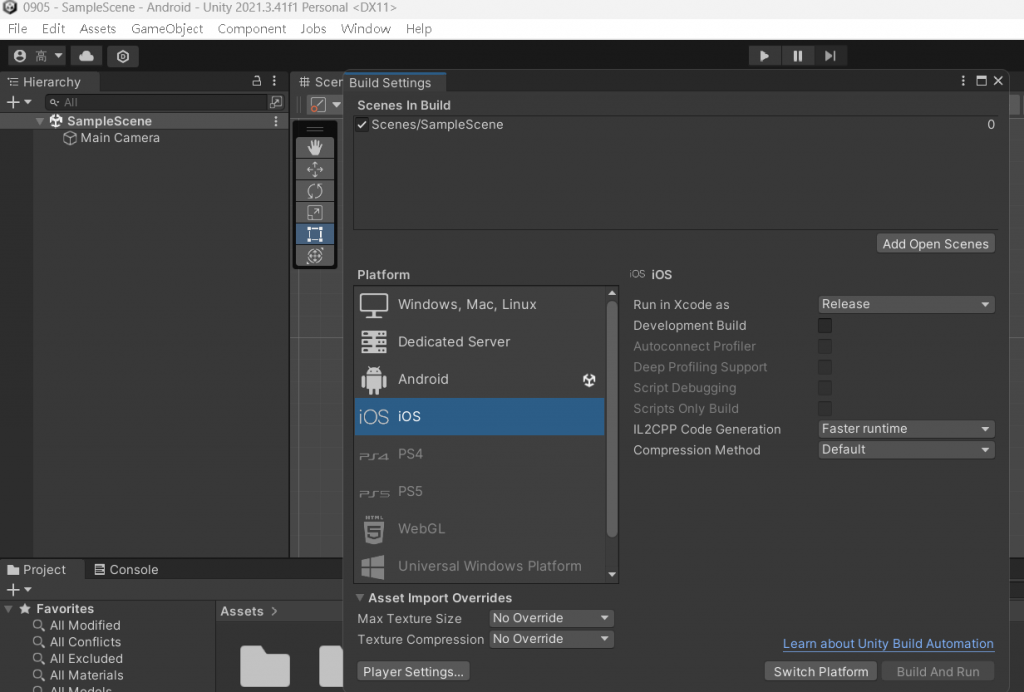
Task: Select Main Camera in Hierarchy
Action: tap(120, 138)
